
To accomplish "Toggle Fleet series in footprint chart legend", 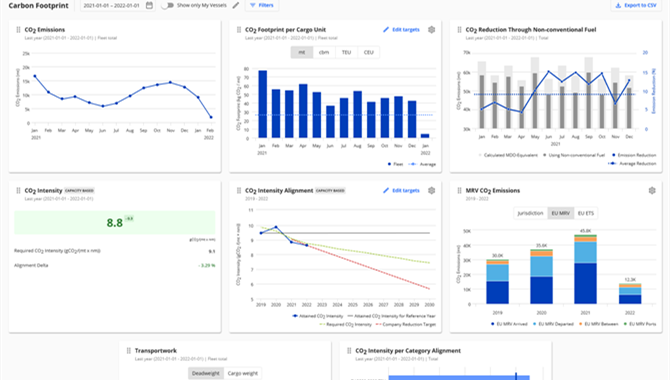I will tap(395, 164).
